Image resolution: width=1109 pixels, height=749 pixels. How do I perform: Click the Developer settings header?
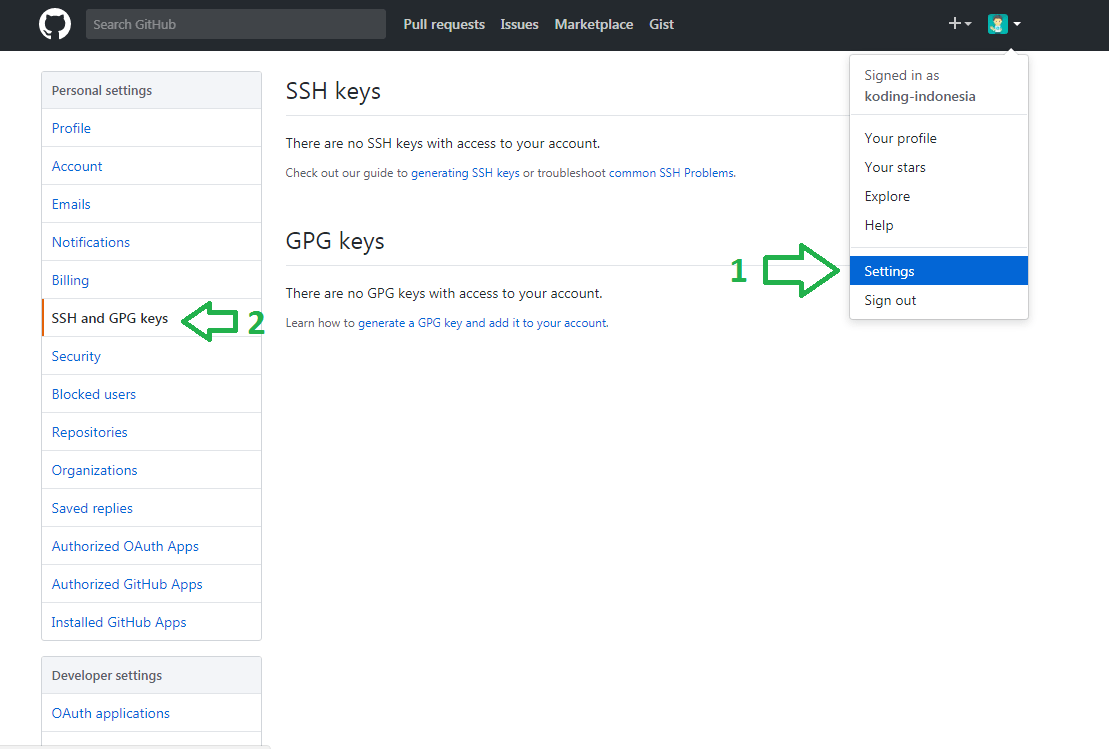tap(151, 675)
